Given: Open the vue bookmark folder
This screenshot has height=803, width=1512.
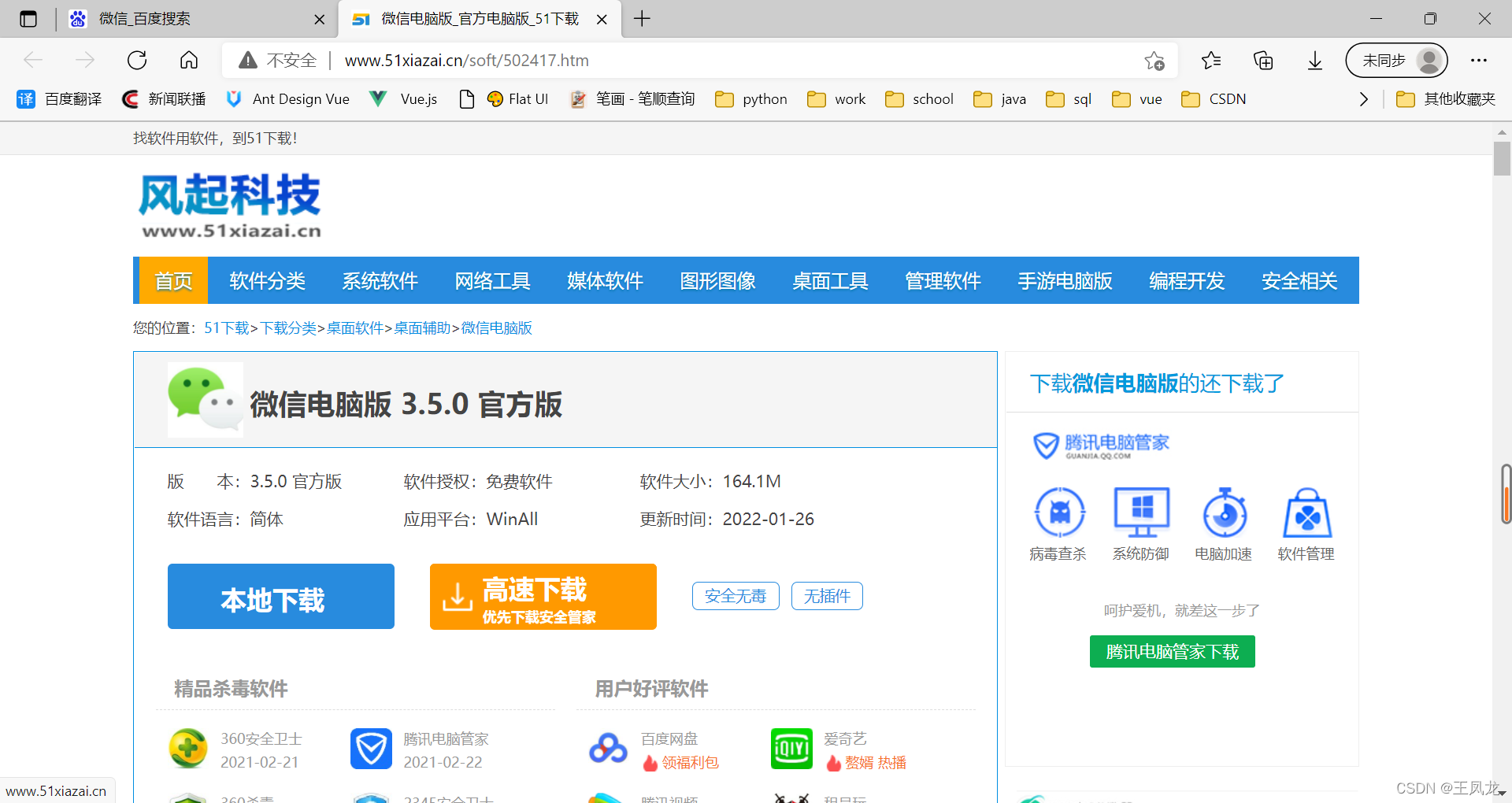Looking at the screenshot, I should (1137, 99).
